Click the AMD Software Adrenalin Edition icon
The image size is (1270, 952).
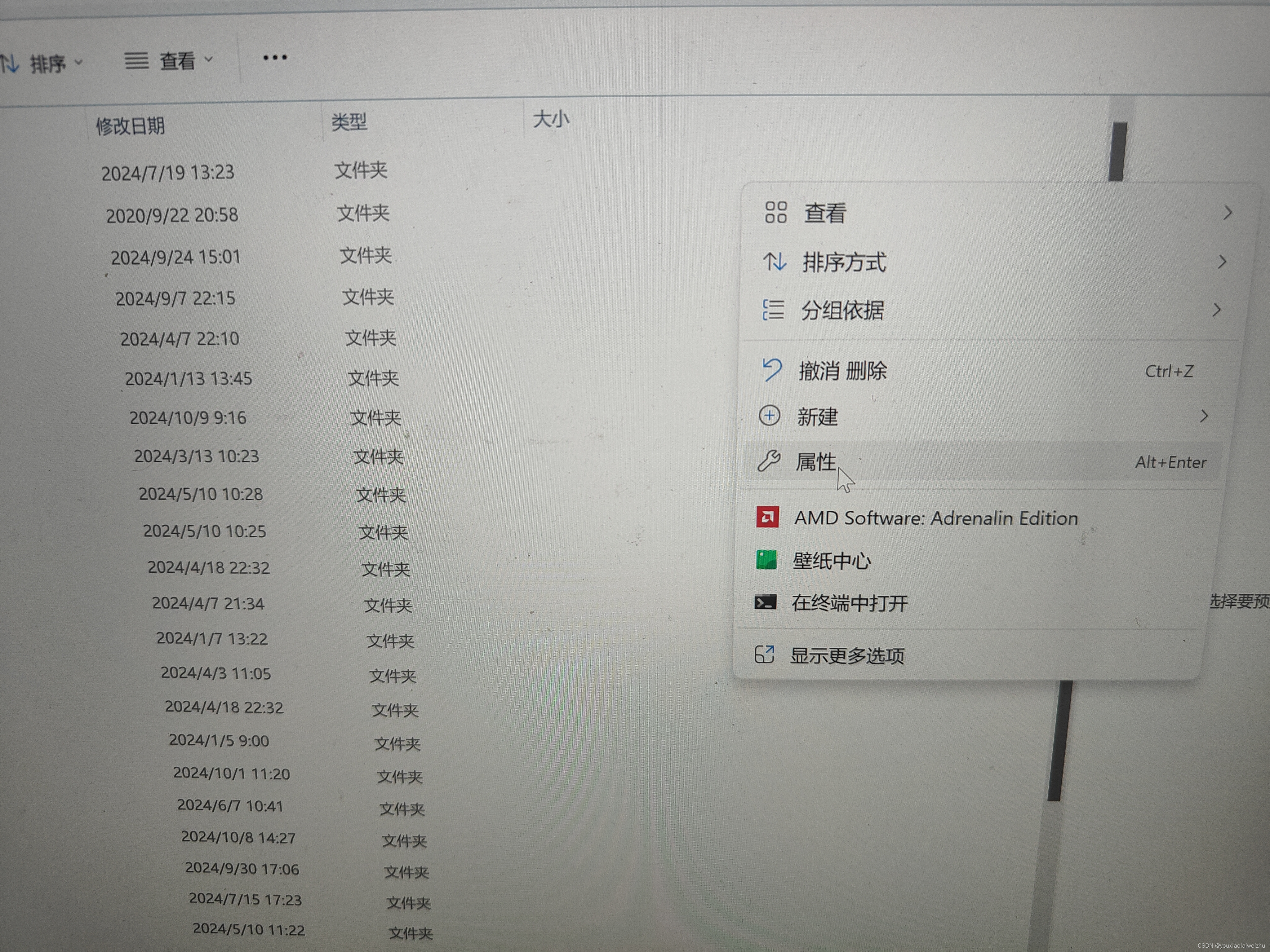point(767,517)
